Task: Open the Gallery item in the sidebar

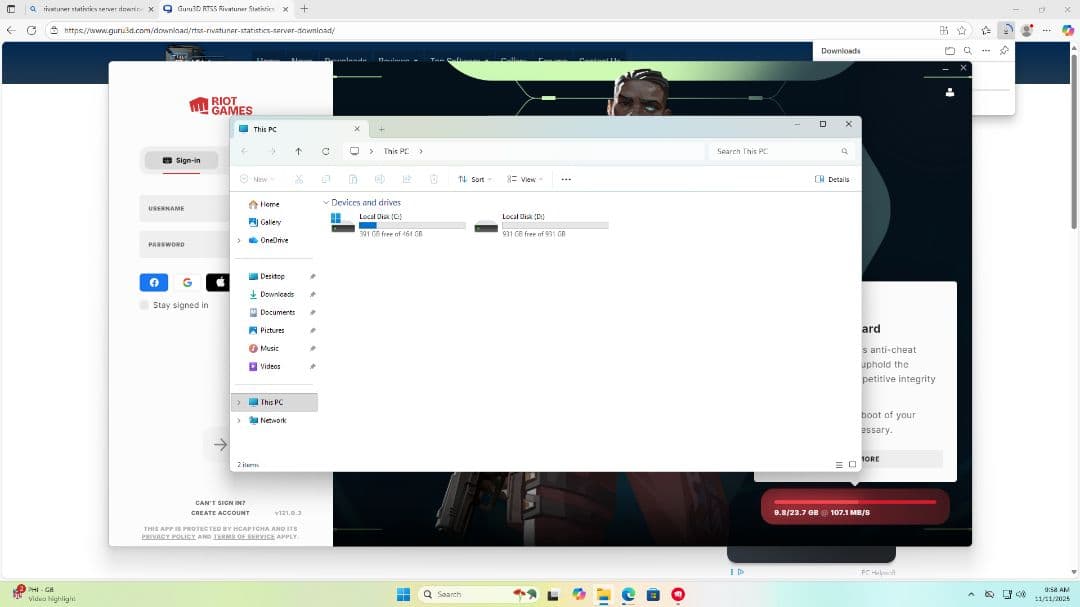Action: [270, 222]
